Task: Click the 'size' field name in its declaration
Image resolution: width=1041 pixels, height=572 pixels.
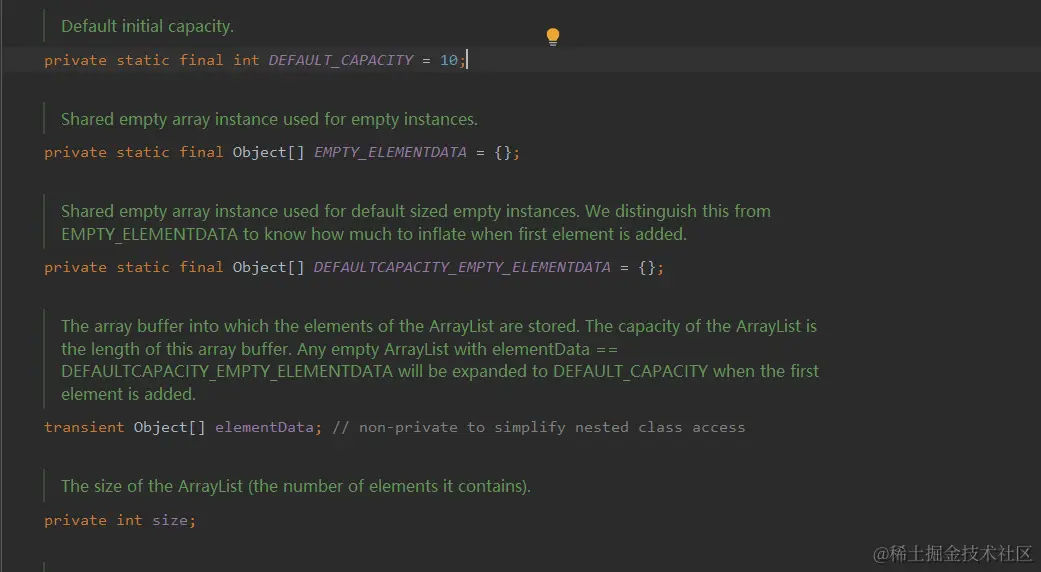Action: 170,521
